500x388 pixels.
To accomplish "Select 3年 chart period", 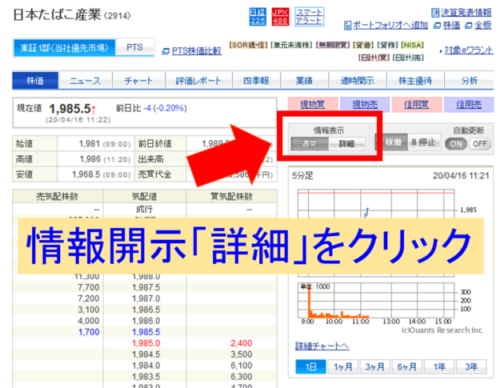I will [x=471, y=367].
